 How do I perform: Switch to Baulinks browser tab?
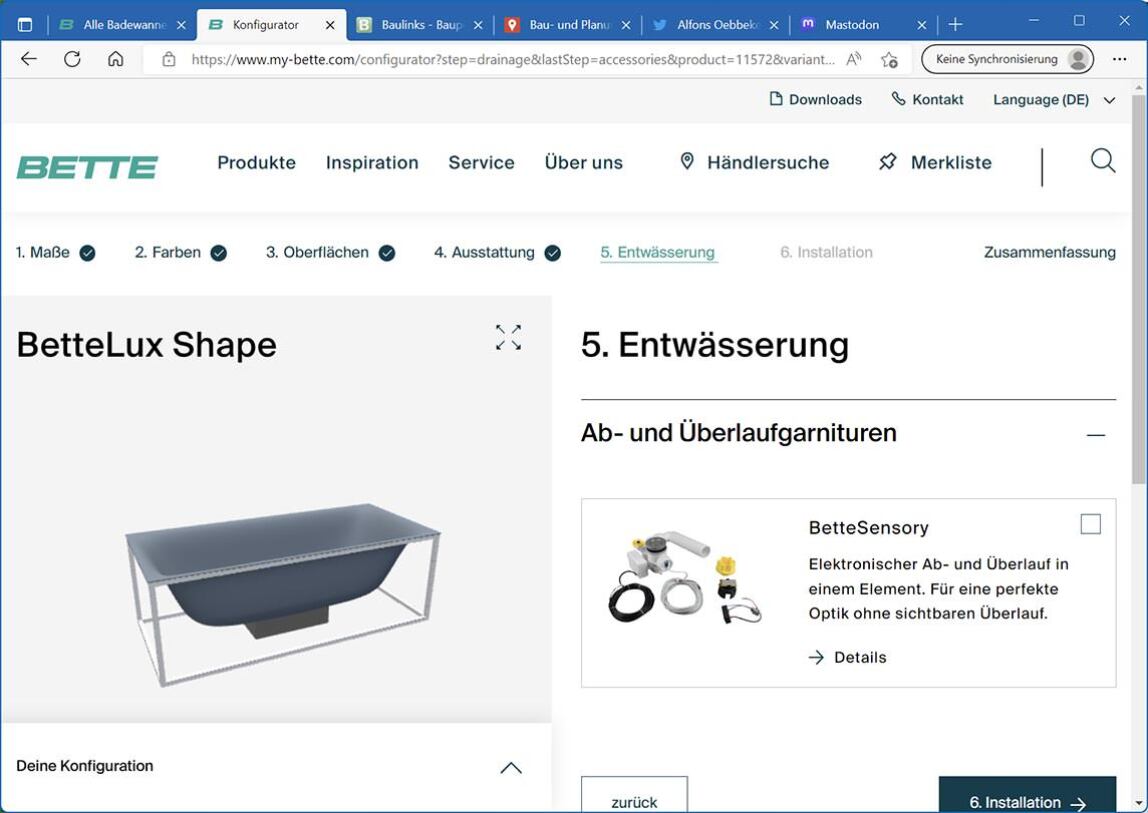(x=419, y=25)
